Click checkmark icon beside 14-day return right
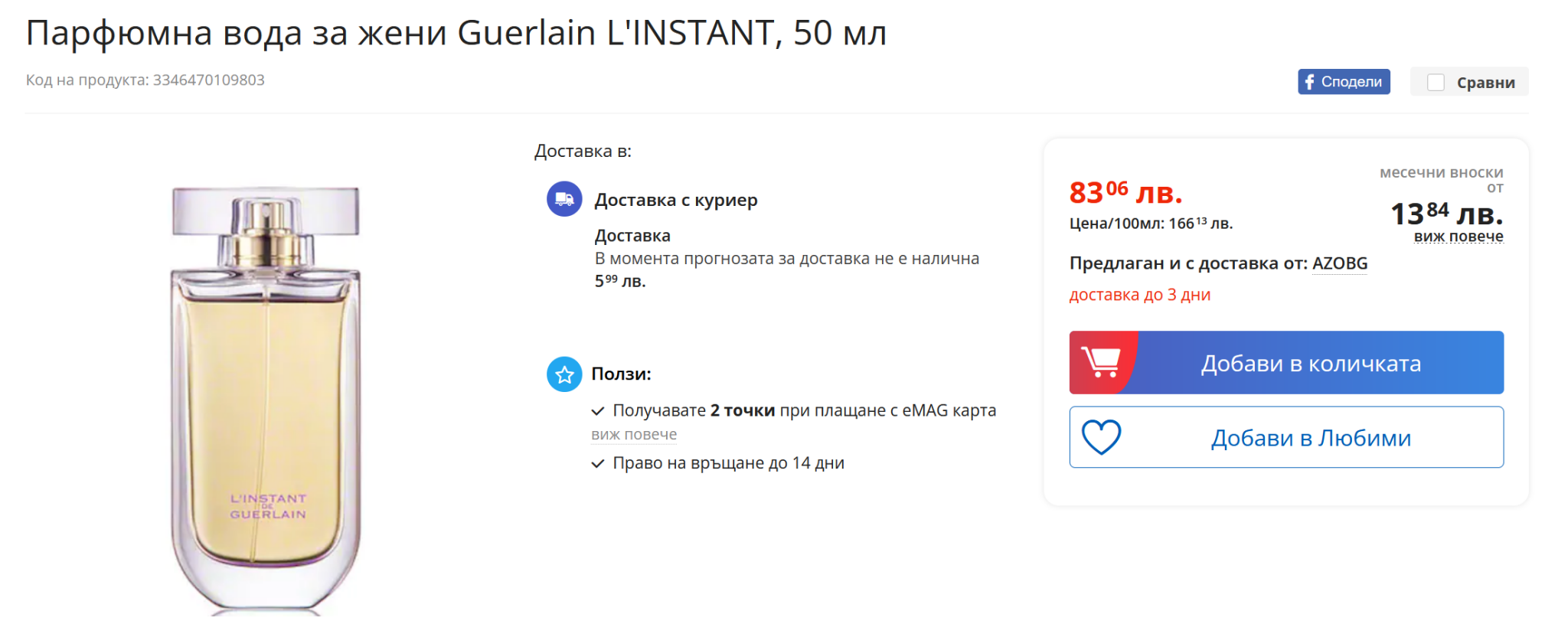 [598, 464]
